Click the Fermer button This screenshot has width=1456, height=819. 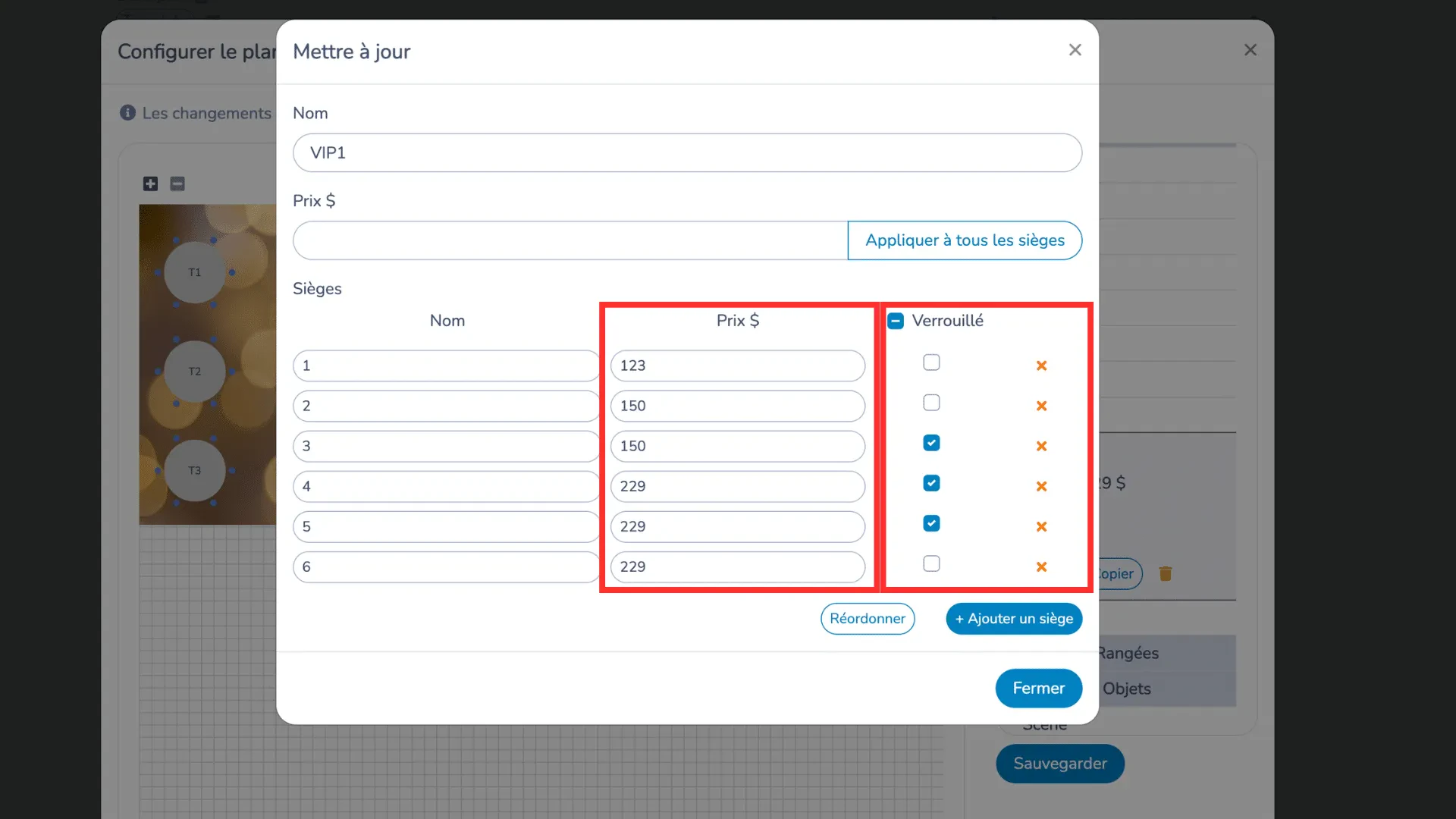(1038, 688)
